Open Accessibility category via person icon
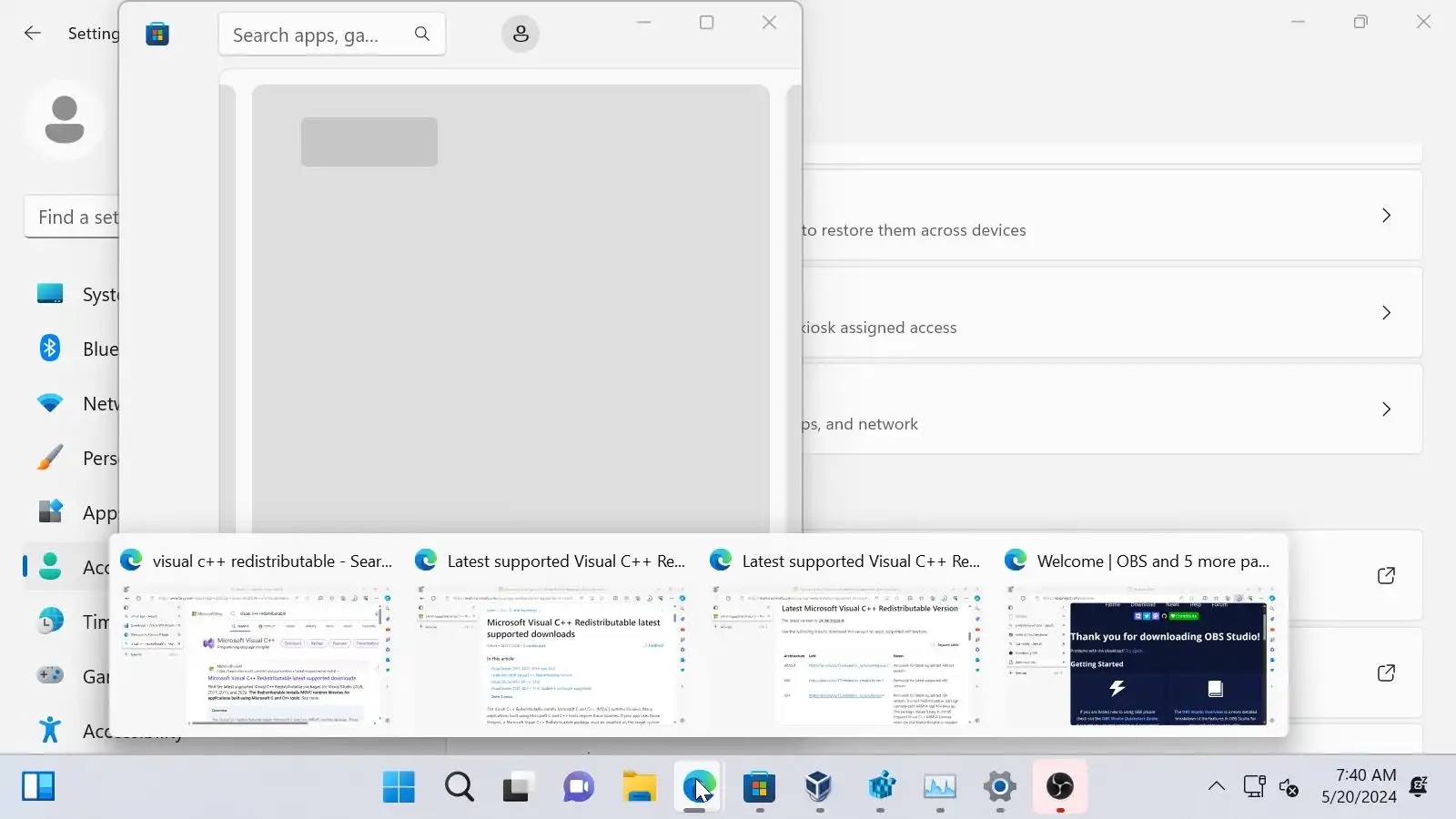1456x819 pixels. (x=50, y=730)
